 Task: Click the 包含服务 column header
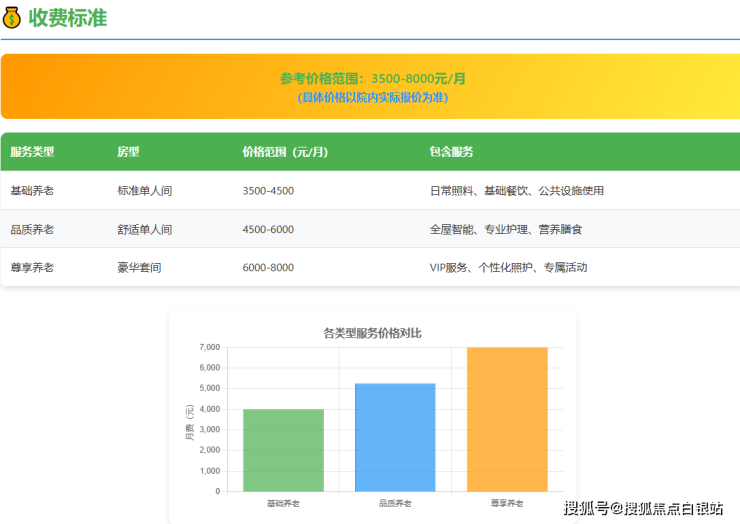point(451,152)
